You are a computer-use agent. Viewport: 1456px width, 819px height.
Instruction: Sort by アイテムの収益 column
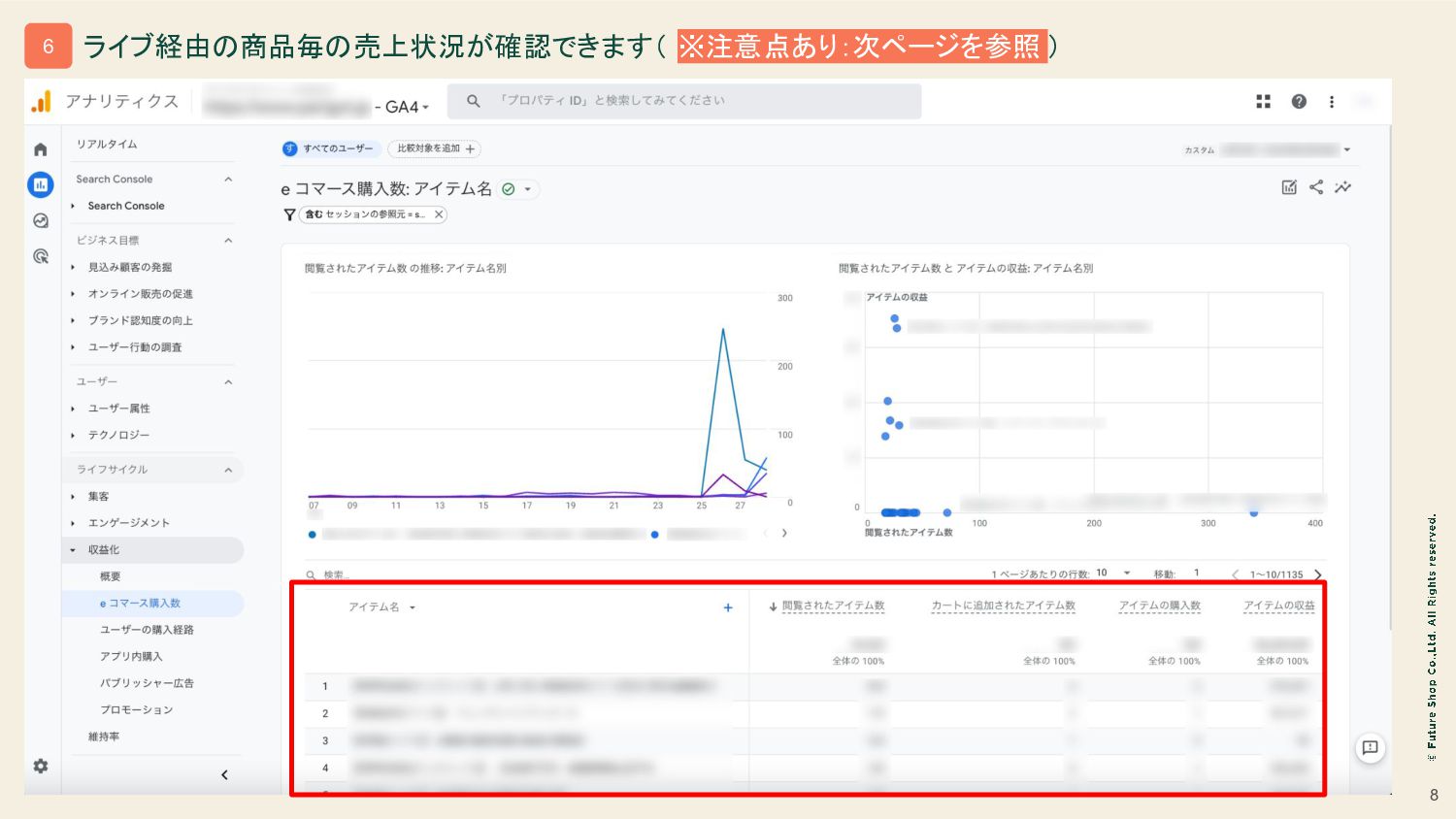click(x=1279, y=606)
